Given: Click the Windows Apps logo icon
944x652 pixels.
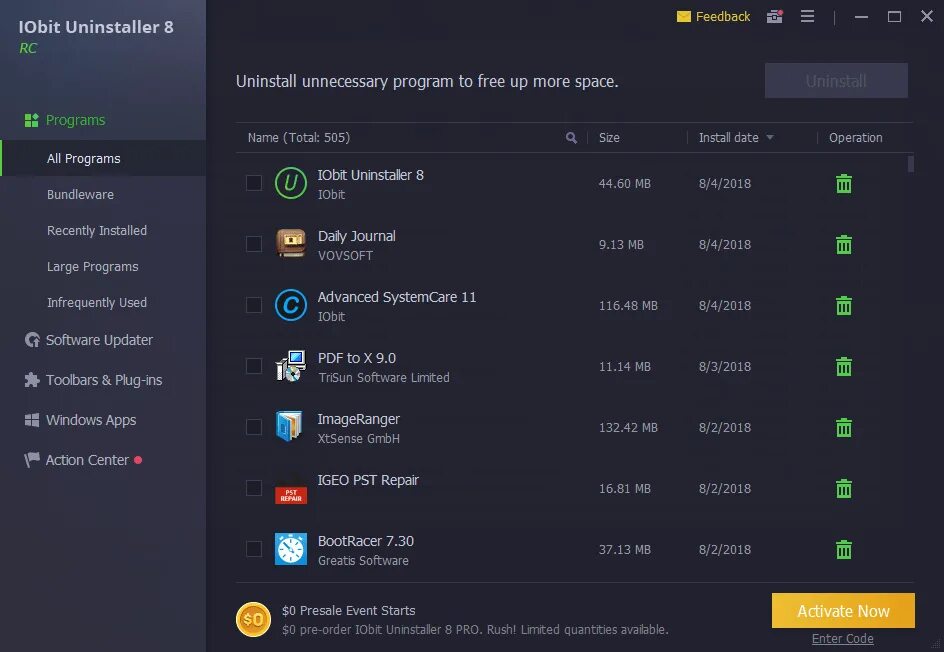Looking at the screenshot, I should [32, 420].
